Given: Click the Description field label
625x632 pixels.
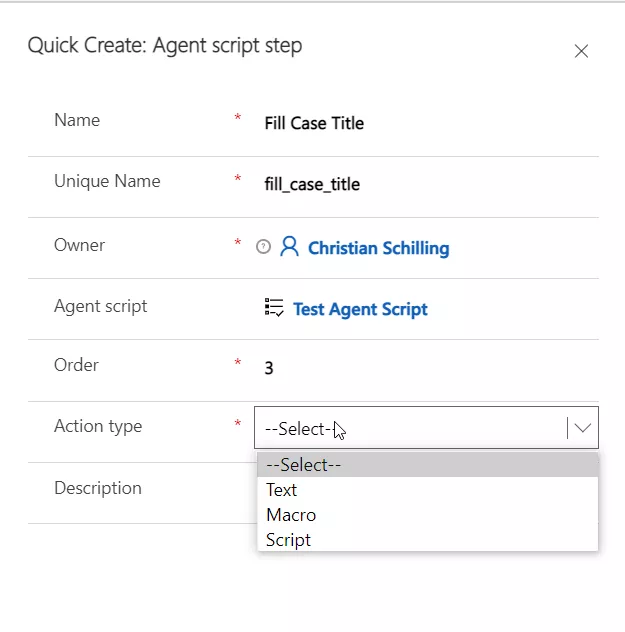Looking at the screenshot, I should tap(98, 488).
